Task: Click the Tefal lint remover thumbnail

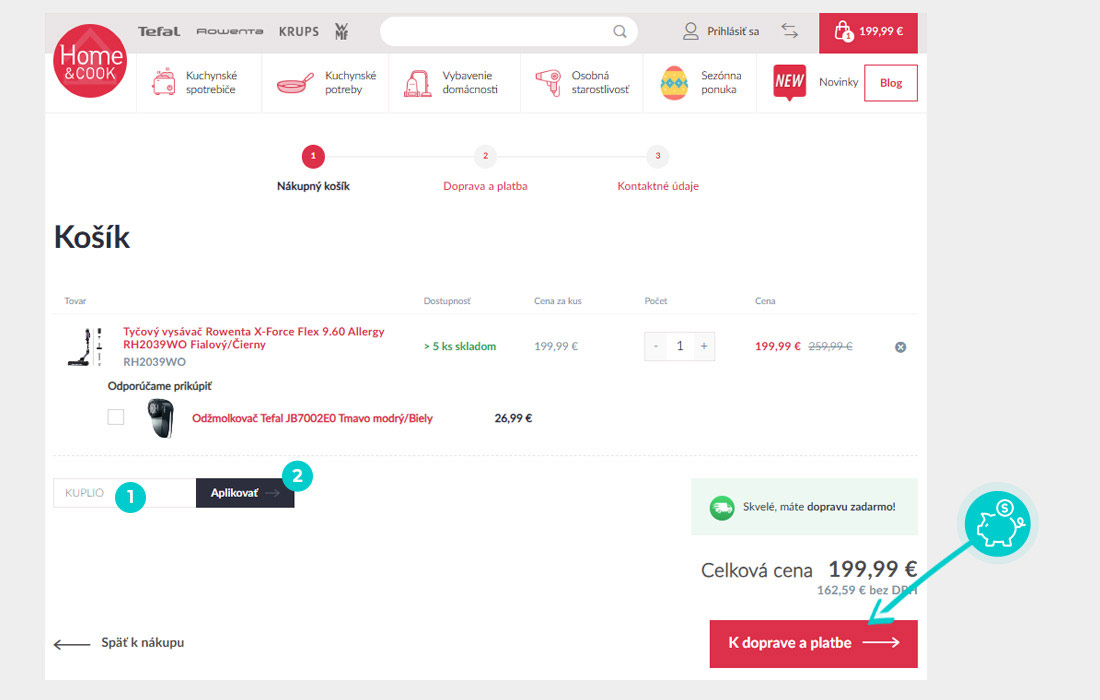Action: 161,418
